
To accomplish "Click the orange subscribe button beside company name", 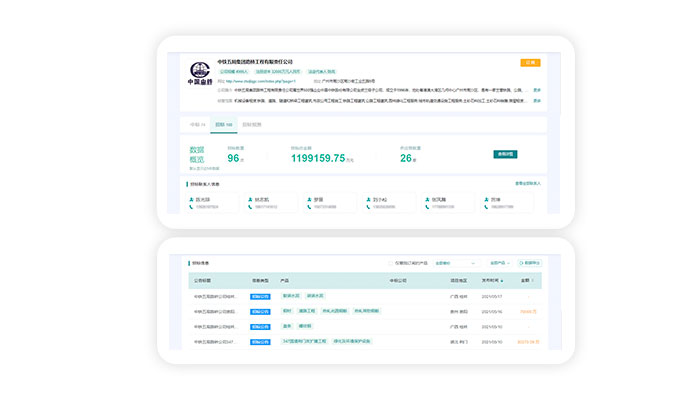I will (x=530, y=63).
